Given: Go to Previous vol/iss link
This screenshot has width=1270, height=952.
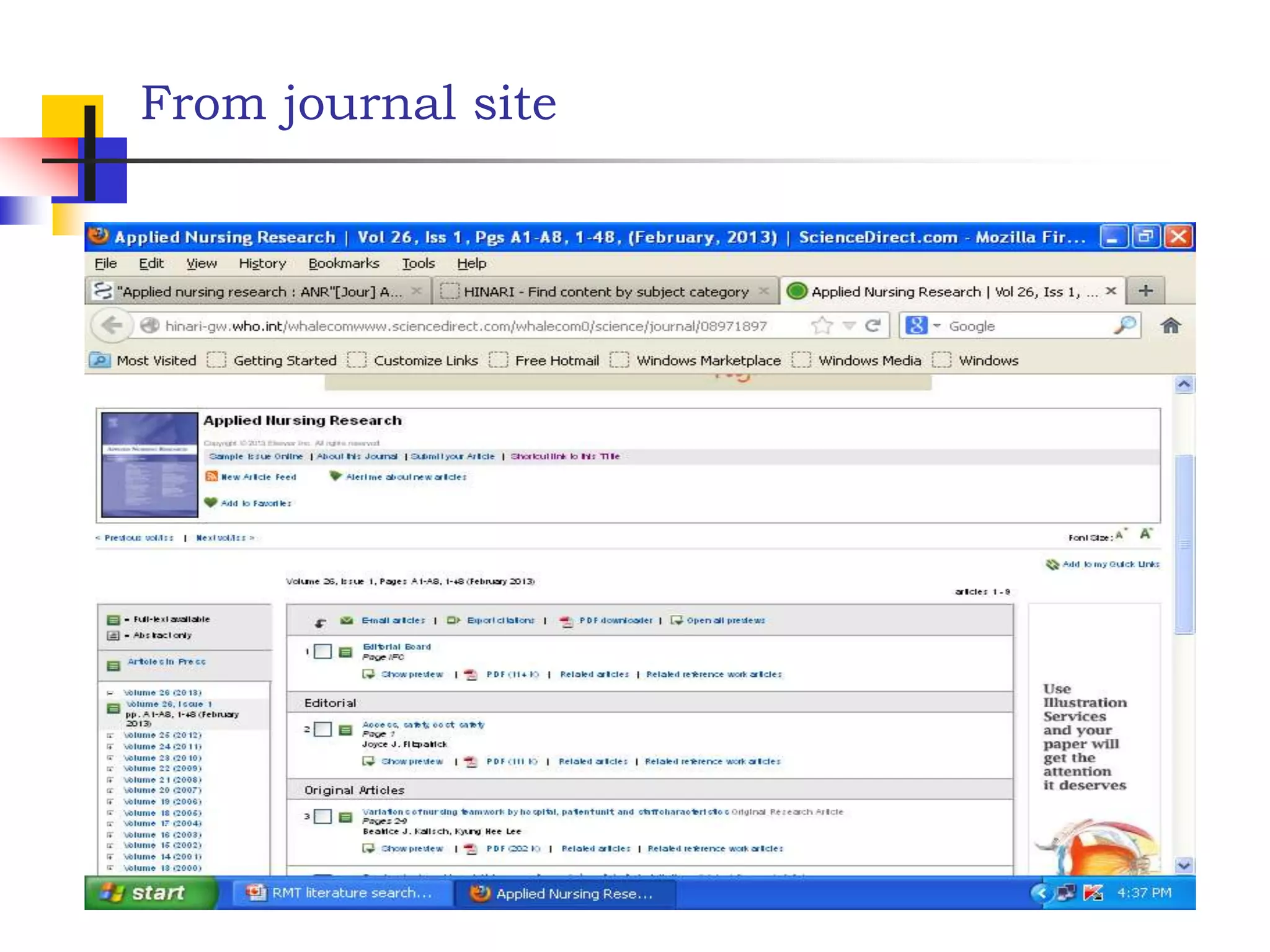Looking at the screenshot, I should [x=135, y=538].
